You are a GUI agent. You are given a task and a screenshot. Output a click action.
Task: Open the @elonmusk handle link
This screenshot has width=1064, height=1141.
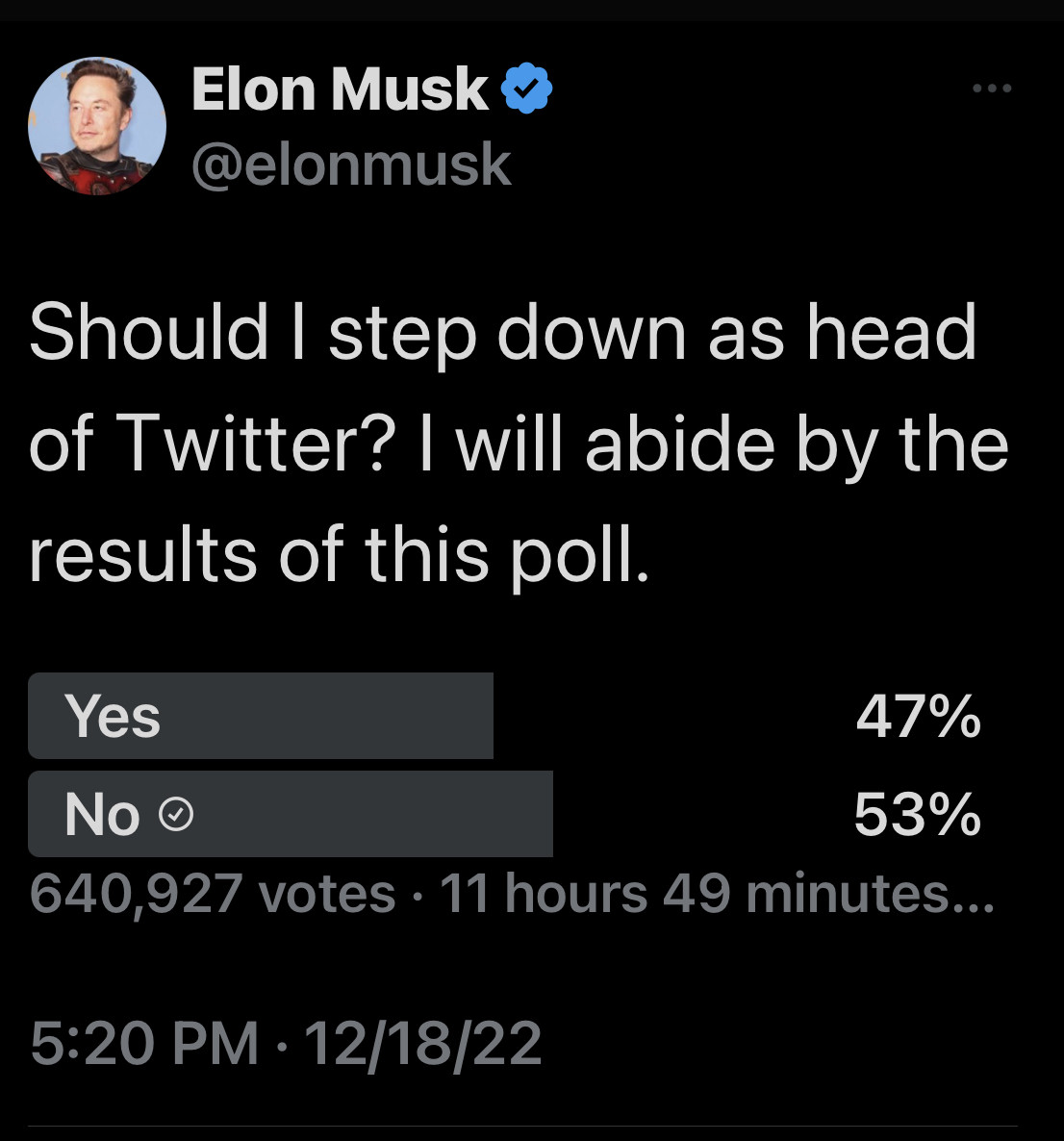pyautogui.click(x=351, y=164)
